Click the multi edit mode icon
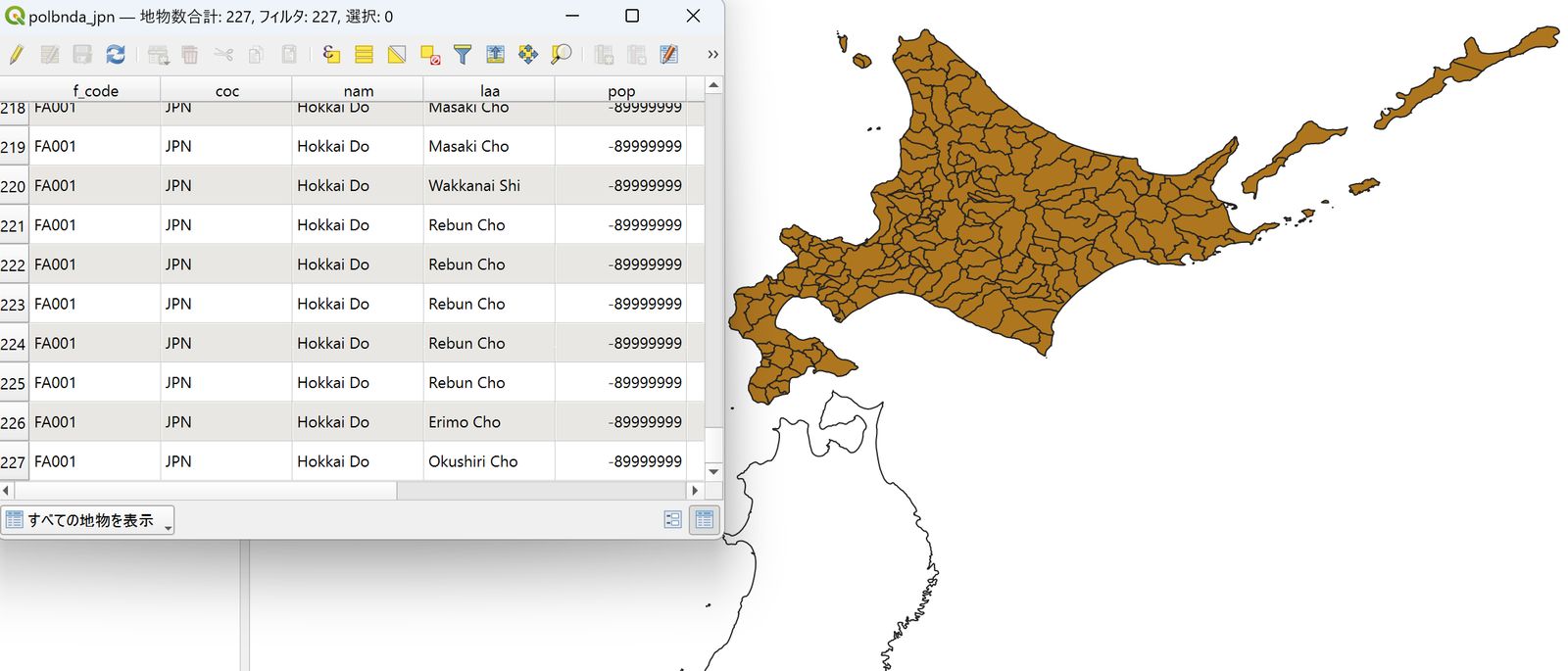Image resolution: width=1568 pixels, height=671 pixels. tap(50, 55)
